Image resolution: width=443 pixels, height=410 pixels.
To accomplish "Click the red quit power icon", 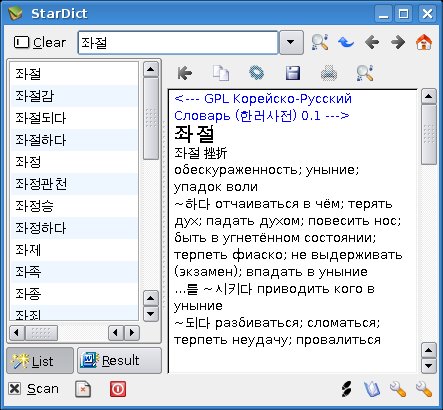I will coord(118,389).
